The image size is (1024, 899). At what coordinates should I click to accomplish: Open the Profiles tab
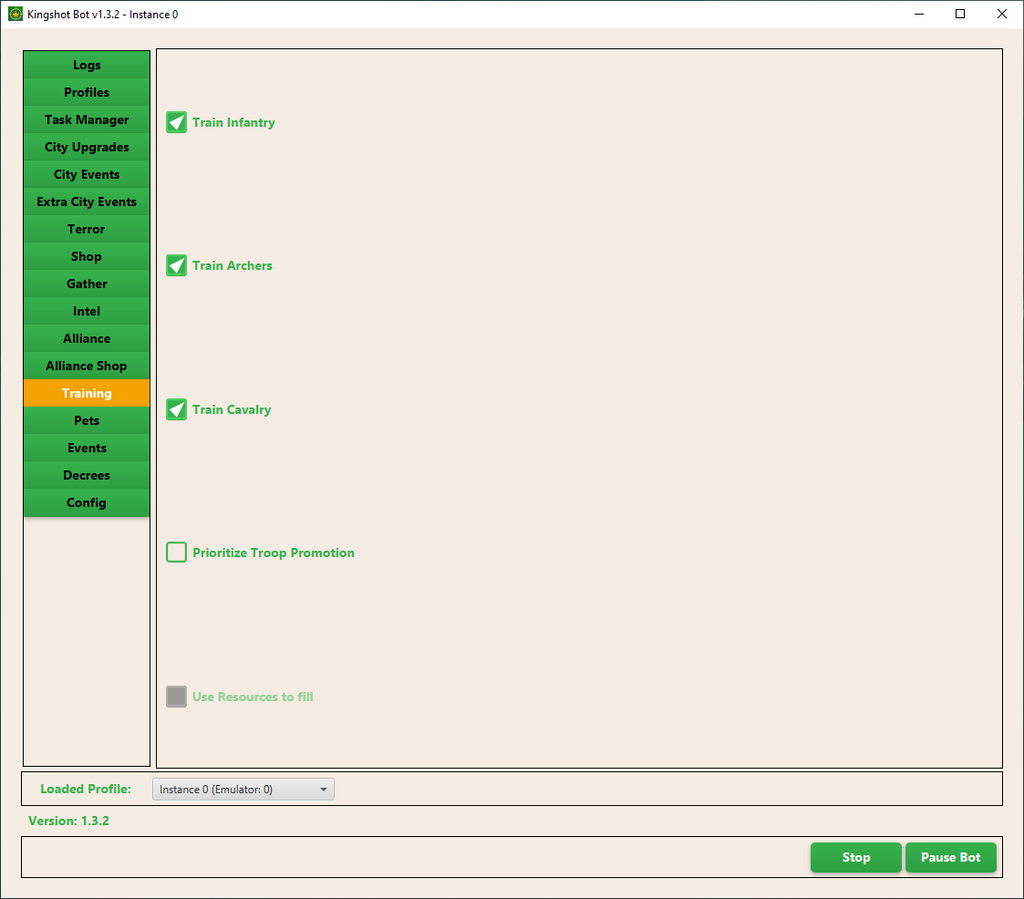coord(87,92)
